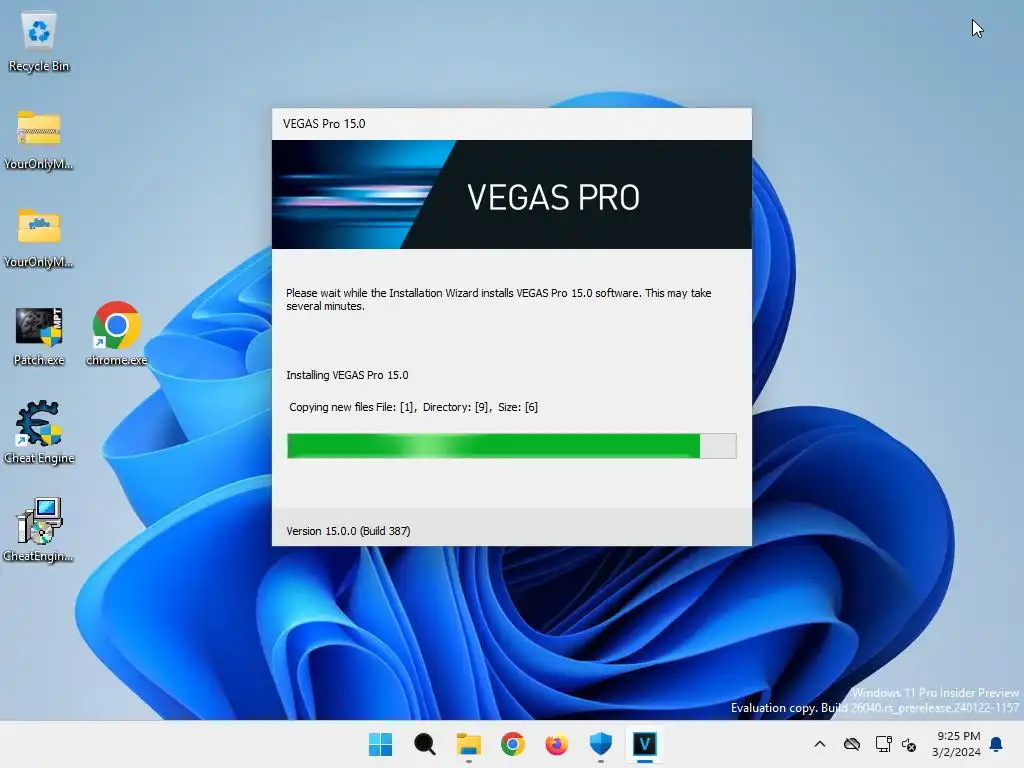
Task: Show hidden system tray icons
Action: (x=820, y=744)
